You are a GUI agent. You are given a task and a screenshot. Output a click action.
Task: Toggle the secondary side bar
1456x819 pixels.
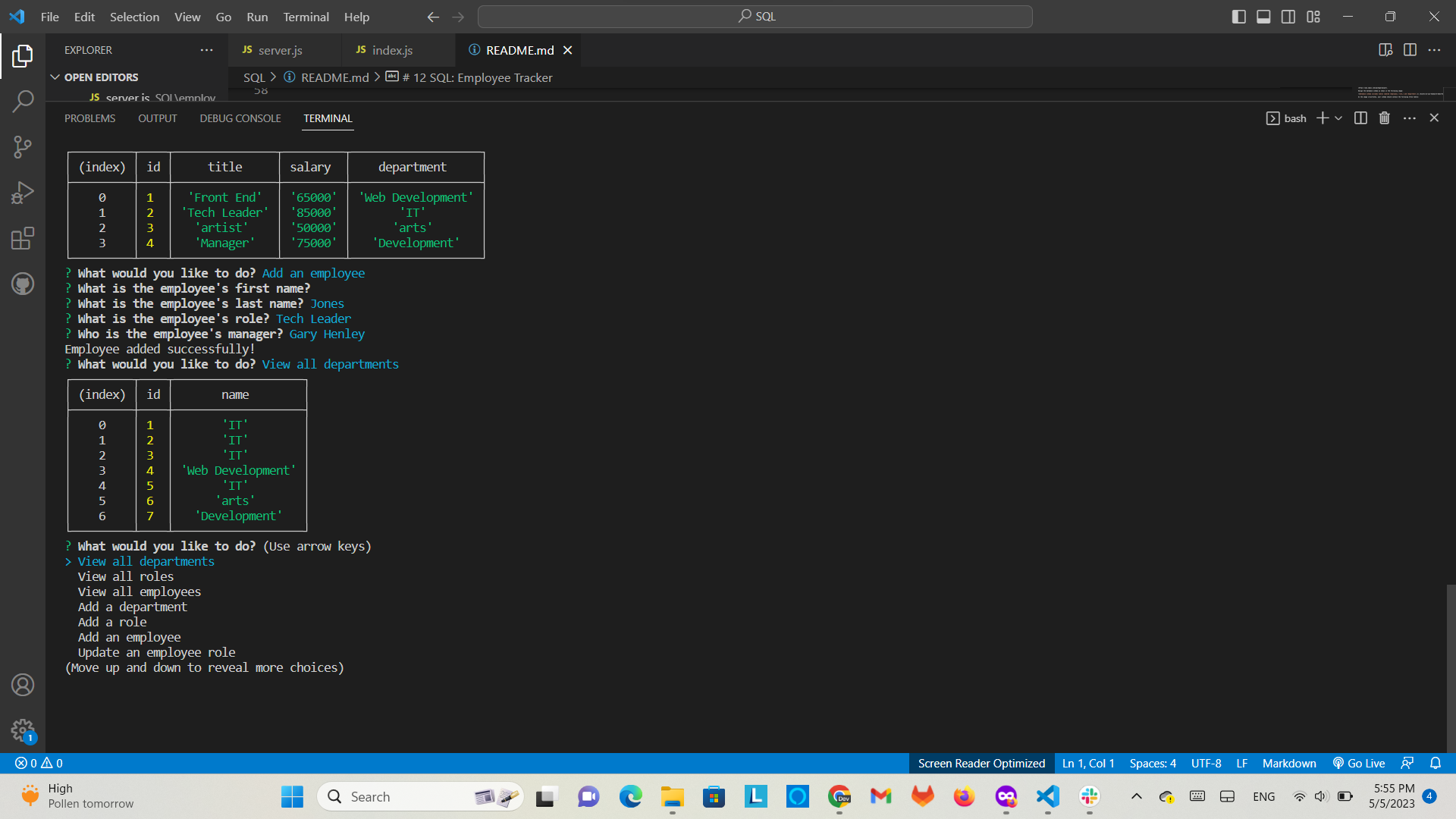tap(1288, 16)
